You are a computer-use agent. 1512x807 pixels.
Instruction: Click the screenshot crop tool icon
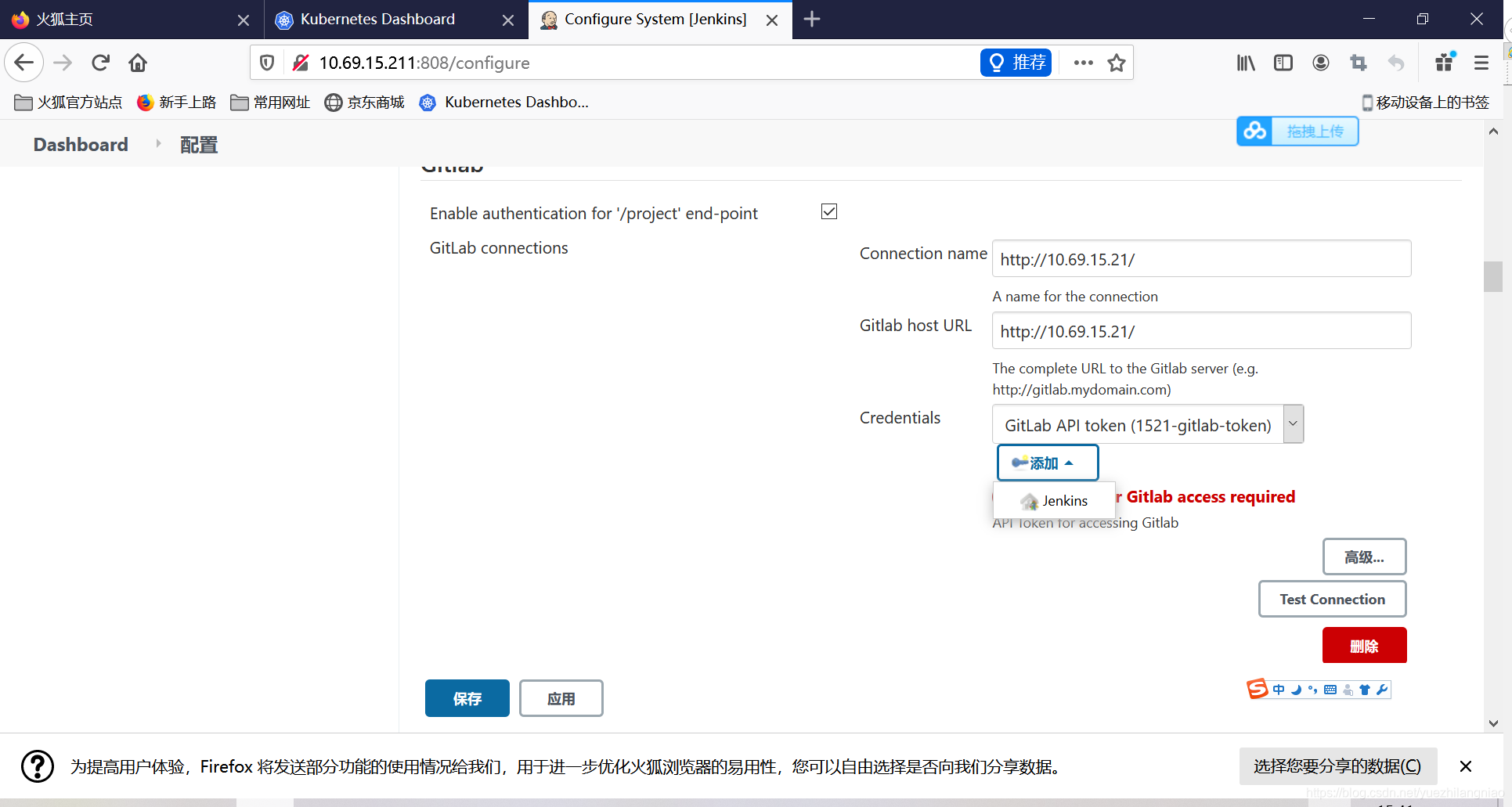tap(1359, 63)
